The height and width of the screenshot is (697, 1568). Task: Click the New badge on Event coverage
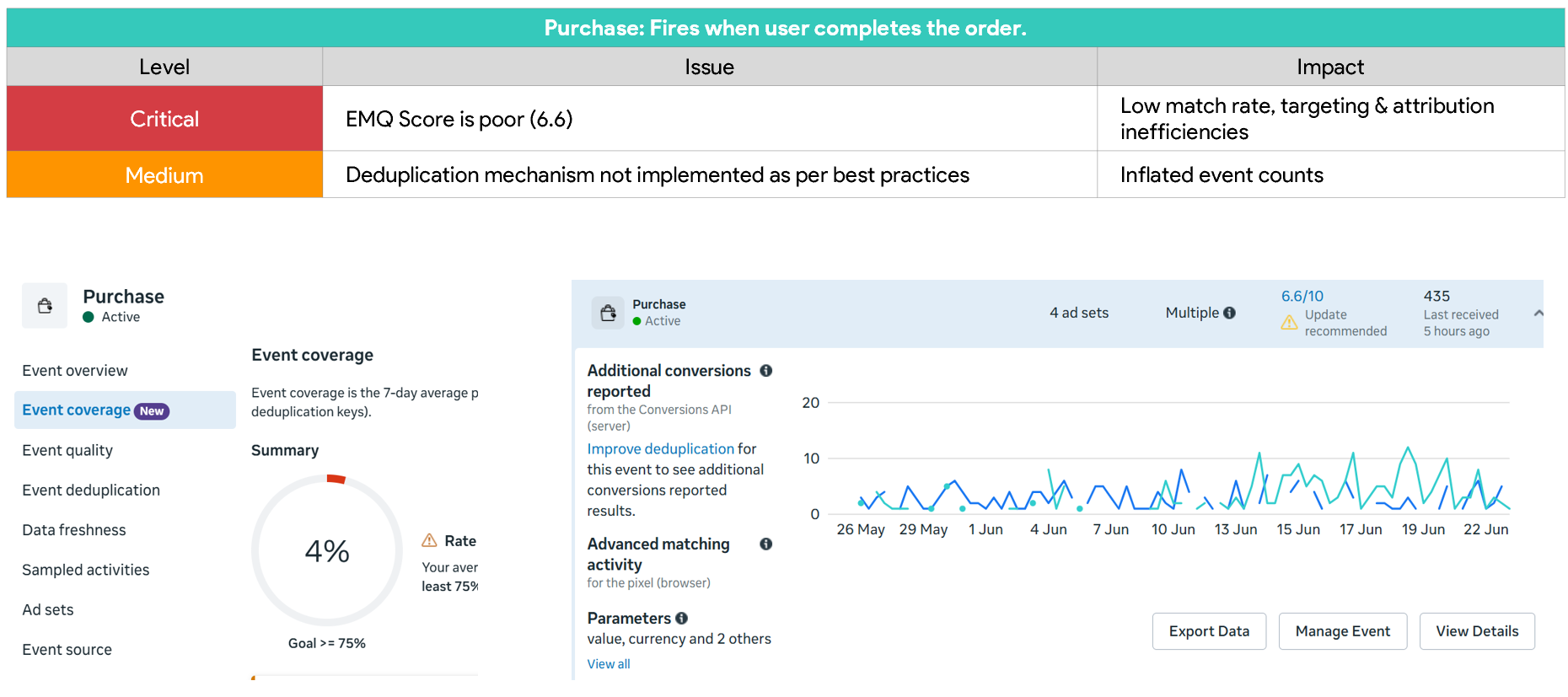point(153,411)
